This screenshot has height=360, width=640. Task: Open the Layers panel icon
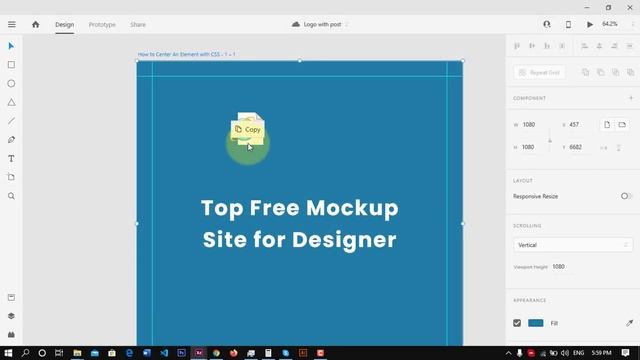tap(11, 316)
